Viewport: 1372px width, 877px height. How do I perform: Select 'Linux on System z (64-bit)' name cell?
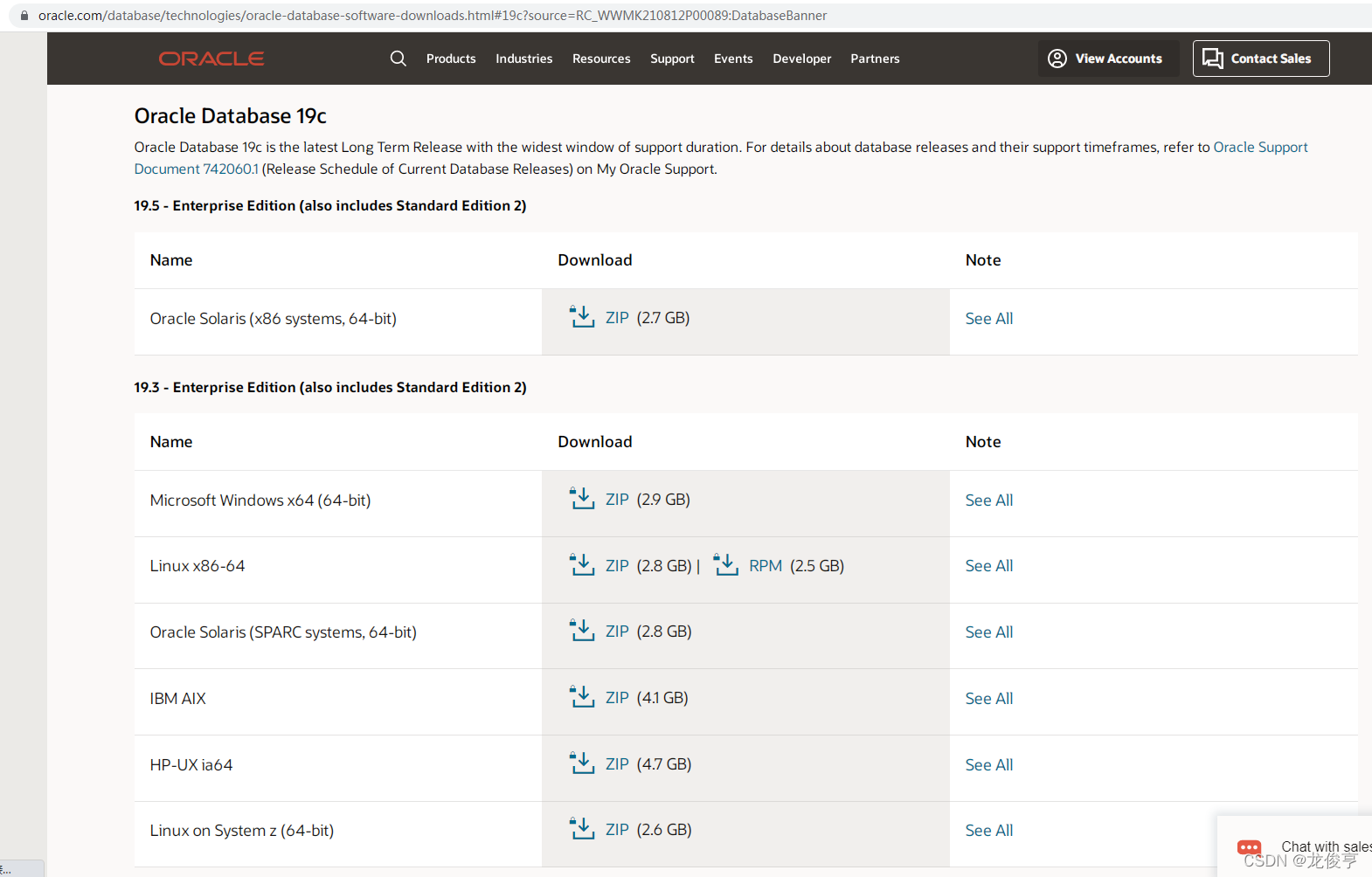242,831
